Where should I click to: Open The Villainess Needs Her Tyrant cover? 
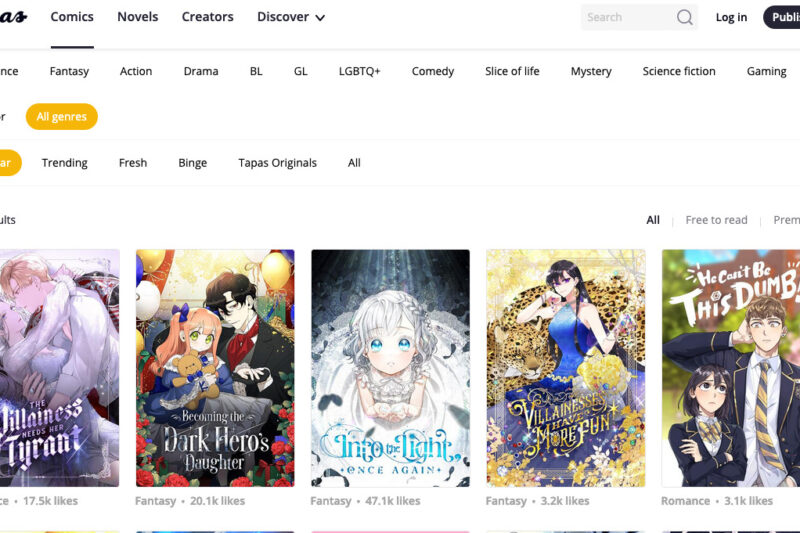pyautogui.click(x=60, y=368)
